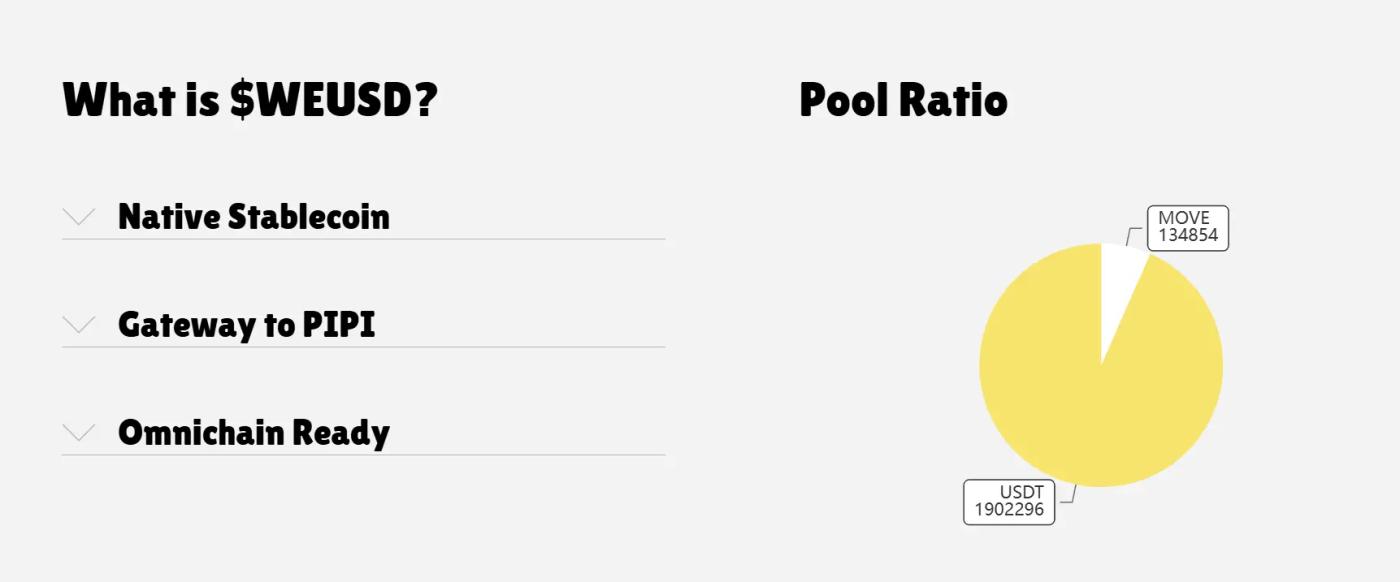Expand the Gateway to PIPI chevron
The image size is (1400, 582).
click(x=79, y=324)
